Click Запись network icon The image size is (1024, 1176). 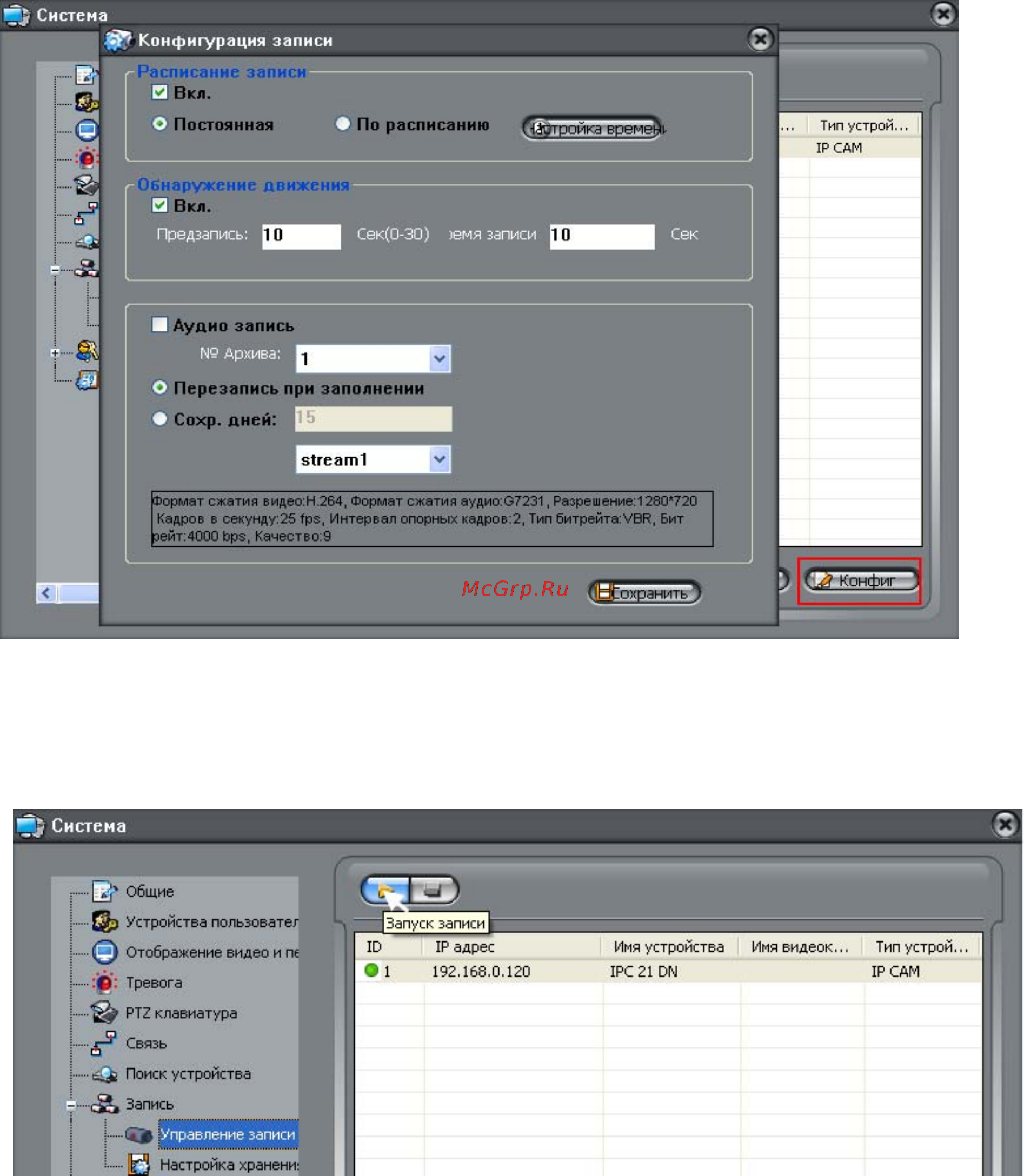[x=104, y=1104]
